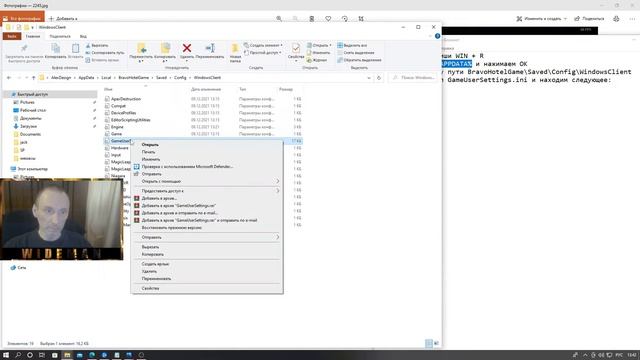Click the Up one level arrow in Explorer
640x360 pixels.
33,78
